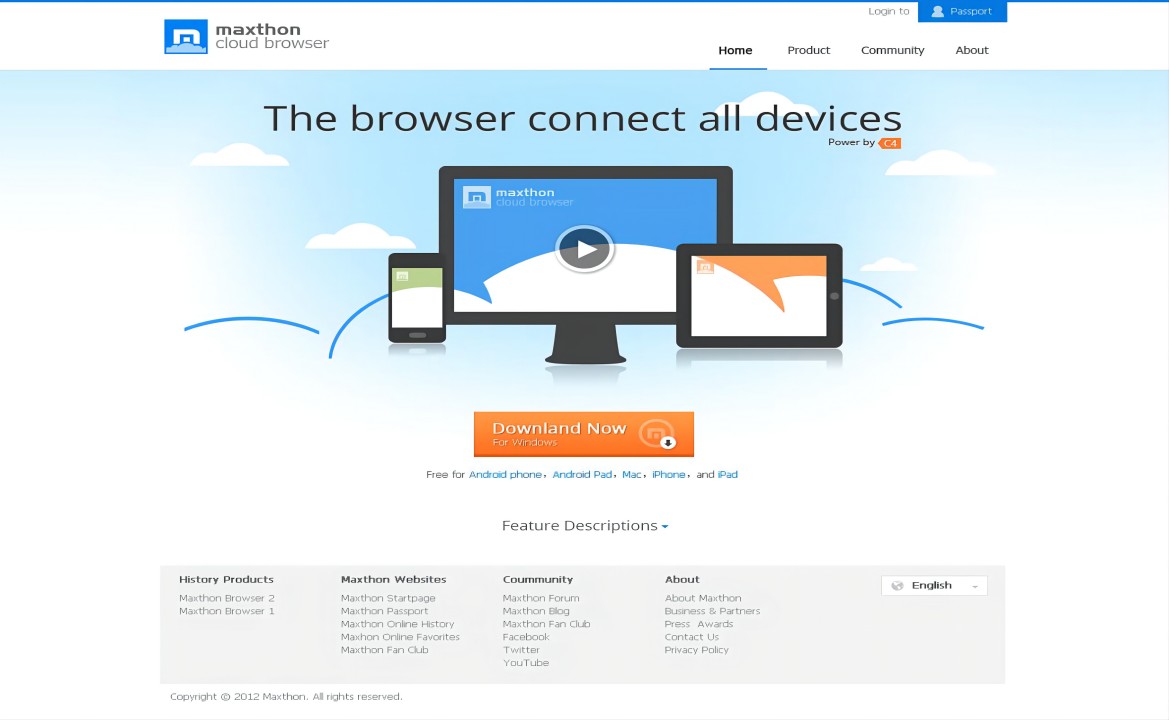Open Maxhon Online Favorites link

400,637
